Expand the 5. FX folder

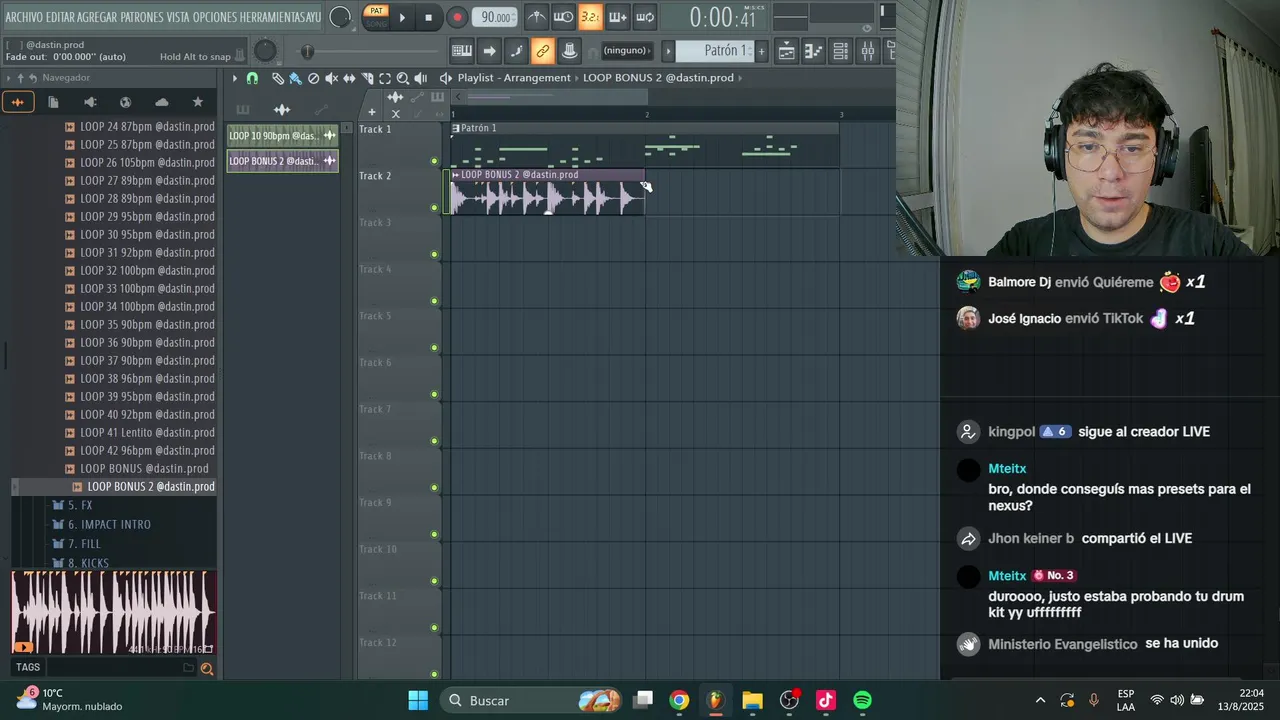(79, 506)
